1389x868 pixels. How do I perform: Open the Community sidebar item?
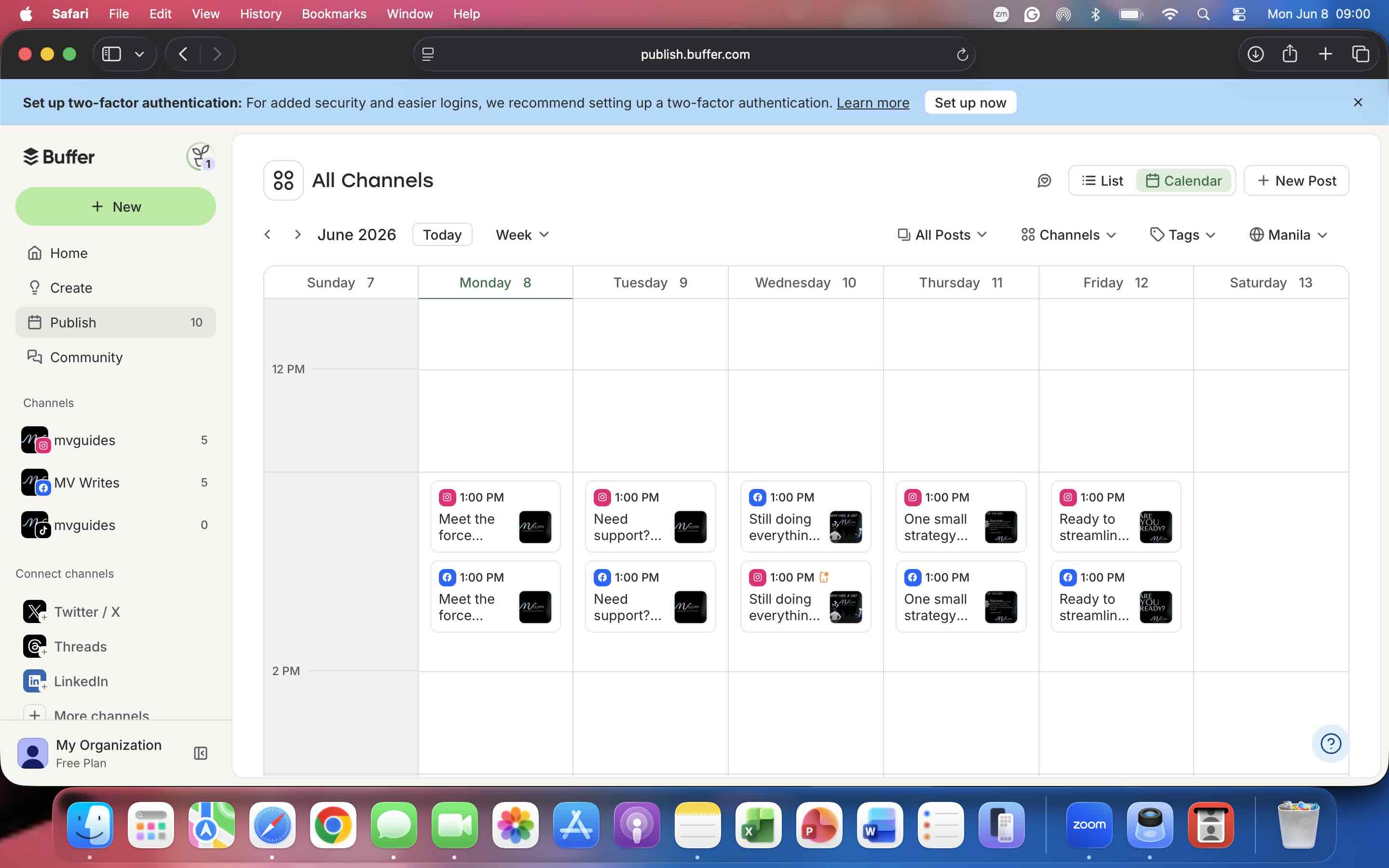pos(115,357)
